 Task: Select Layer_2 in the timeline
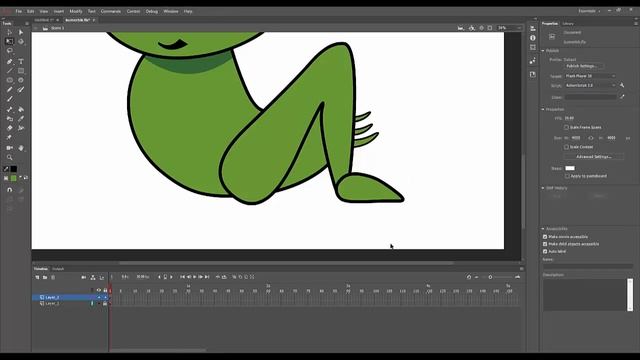click(x=52, y=297)
